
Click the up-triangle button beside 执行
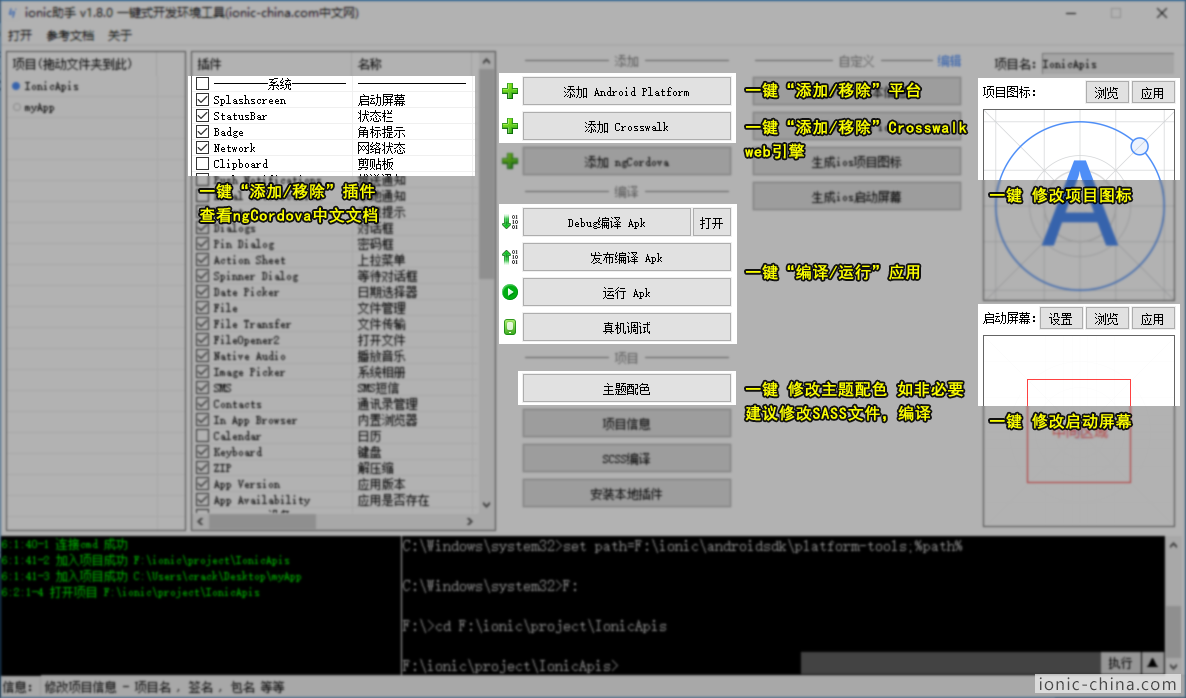(1152, 662)
